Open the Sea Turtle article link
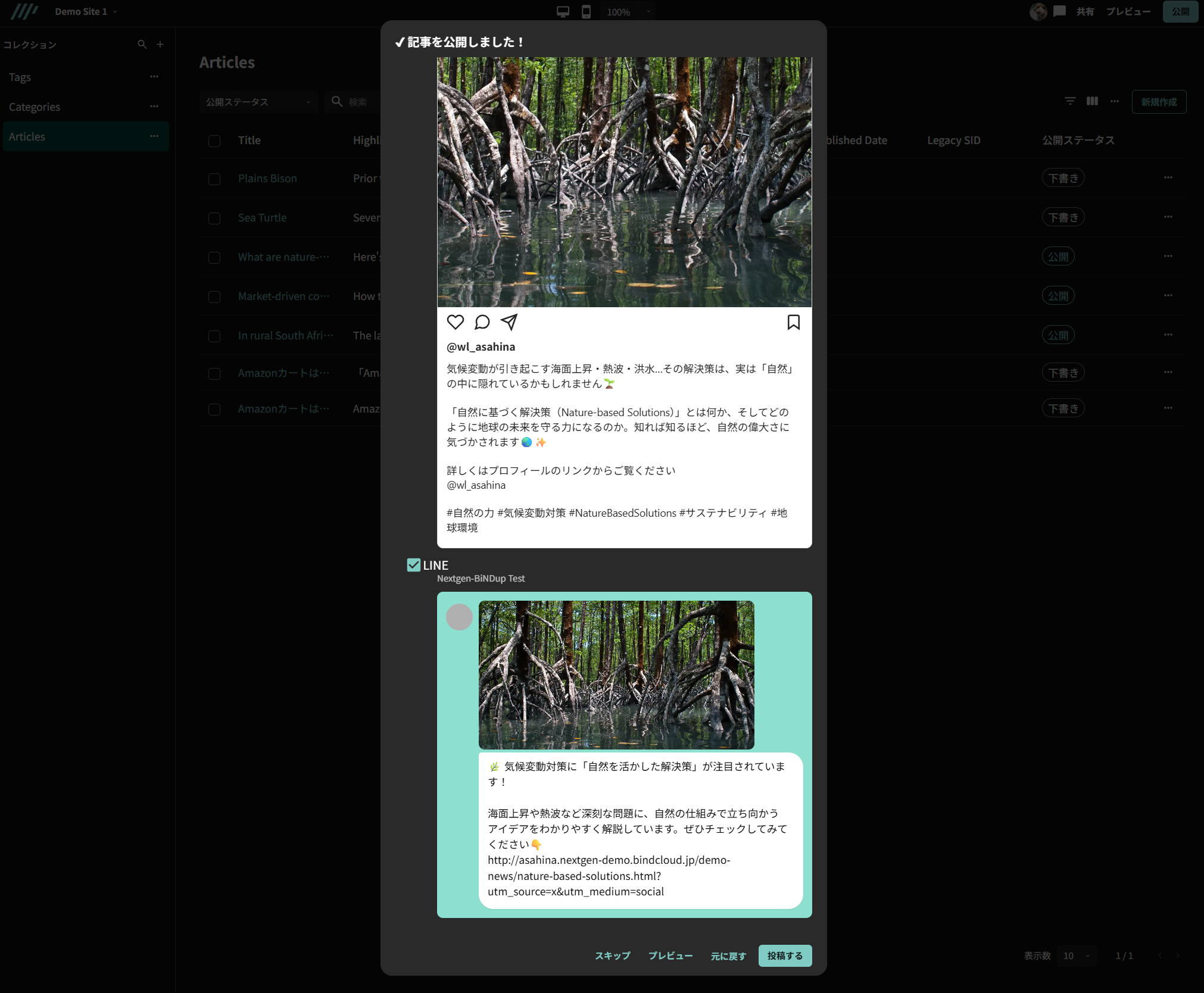 [x=262, y=217]
